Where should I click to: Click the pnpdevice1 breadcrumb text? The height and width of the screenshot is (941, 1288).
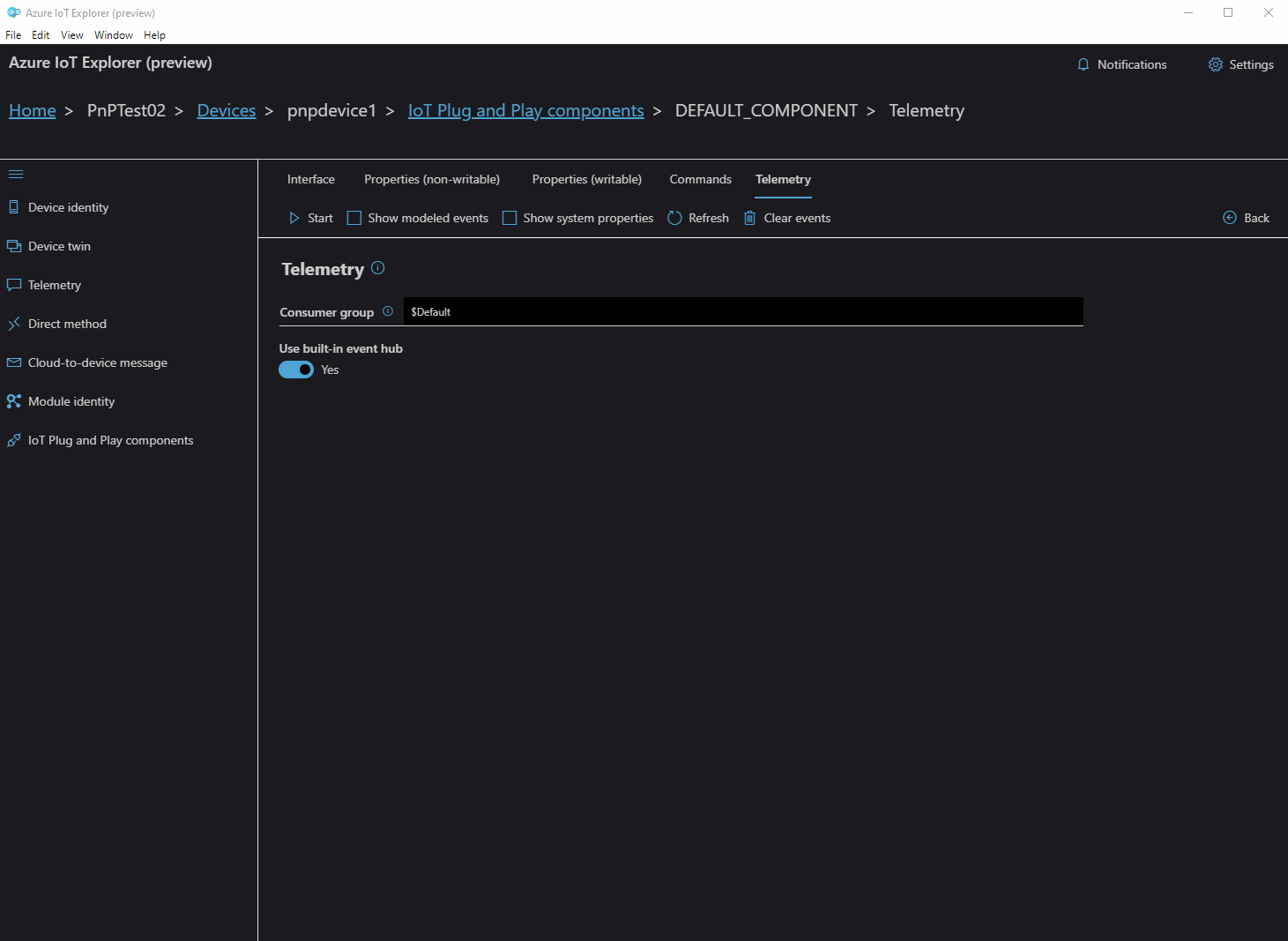(331, 110)
